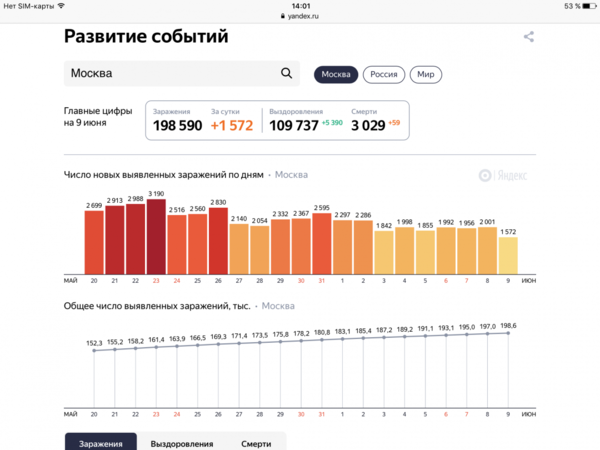Switch region filter to Россия
The width and height of the screenshot is (600, 450).
tap(383, 75)
